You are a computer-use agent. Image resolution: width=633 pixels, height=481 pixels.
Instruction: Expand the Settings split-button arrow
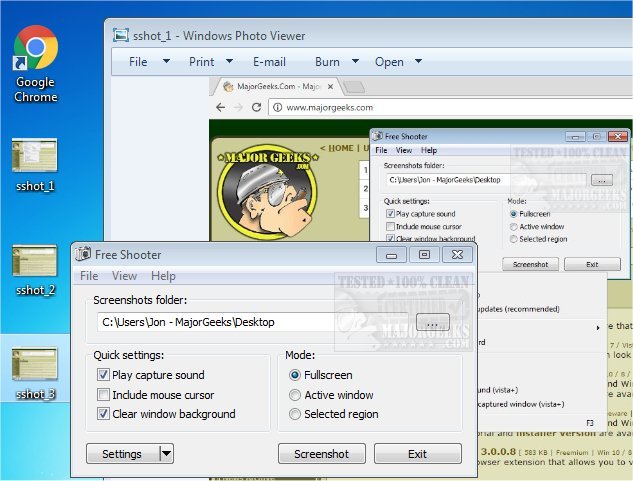point(167,454)
